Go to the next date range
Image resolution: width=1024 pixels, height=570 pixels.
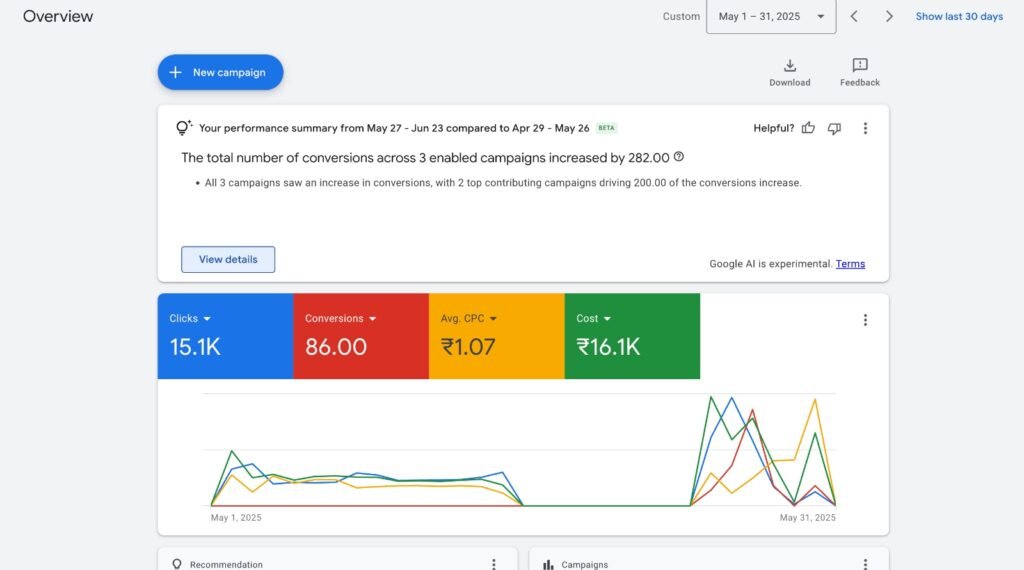coord(889,16)
